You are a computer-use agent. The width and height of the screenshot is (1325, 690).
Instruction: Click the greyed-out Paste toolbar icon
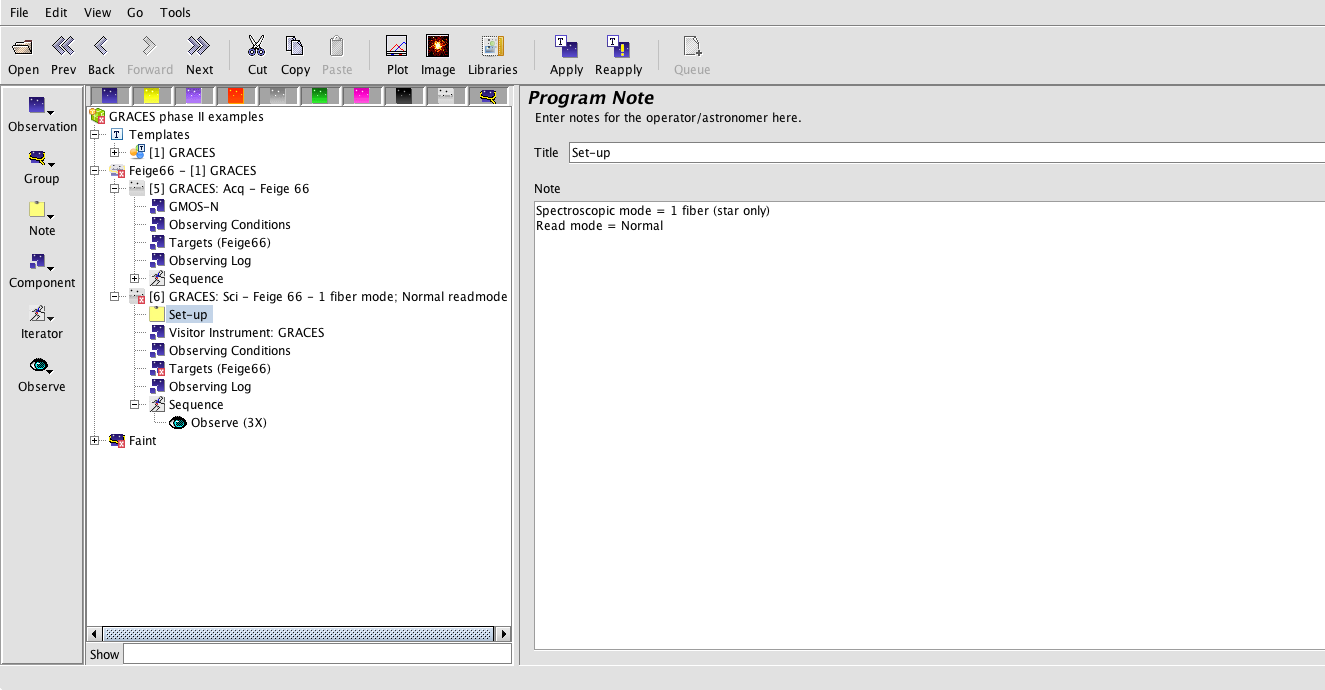[x=337, y=55]
